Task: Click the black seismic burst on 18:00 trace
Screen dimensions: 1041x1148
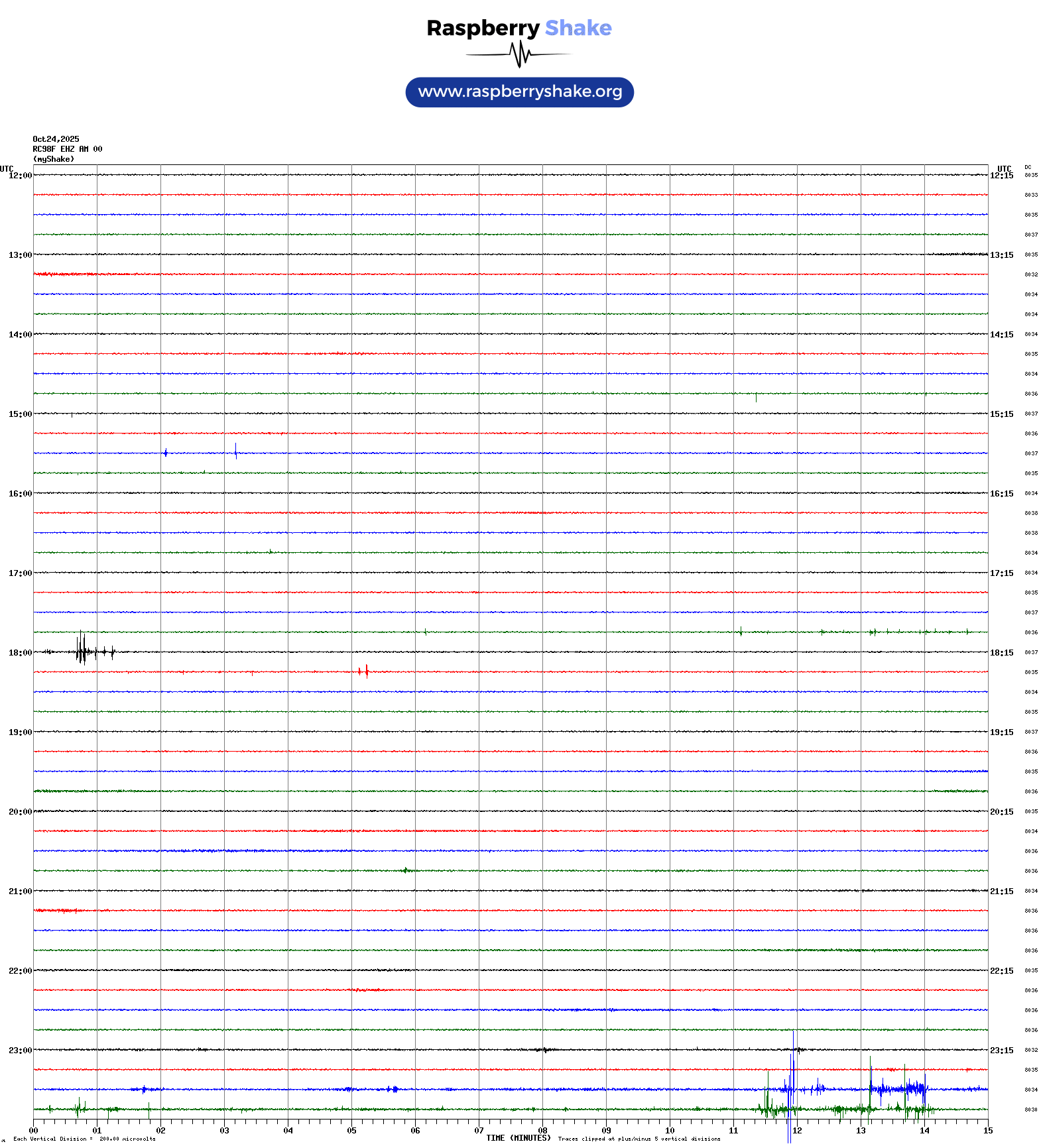Action: (82, 652)
